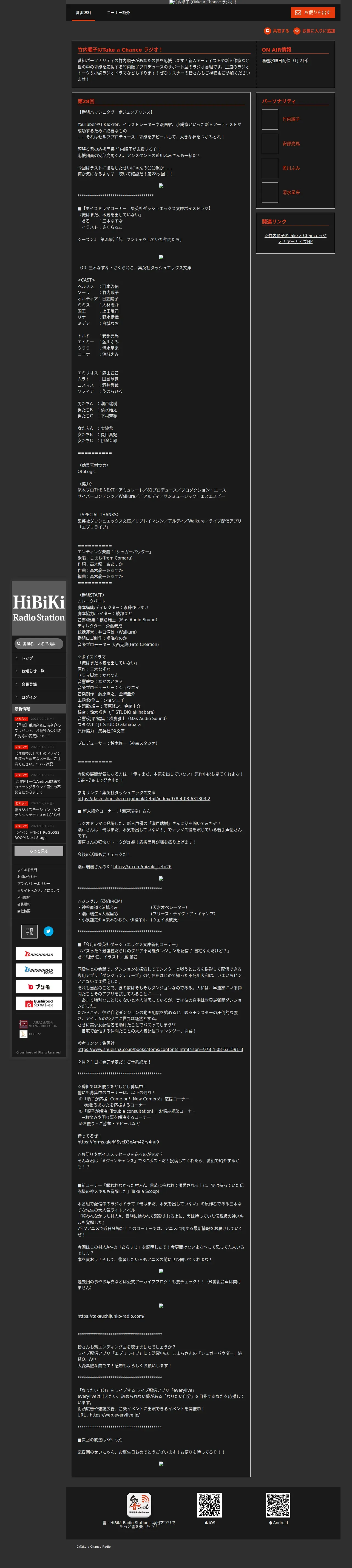The image size is (352, 1568).
Task: Open the web.everylive.jp link
Action: click(x=114, y=1415)
